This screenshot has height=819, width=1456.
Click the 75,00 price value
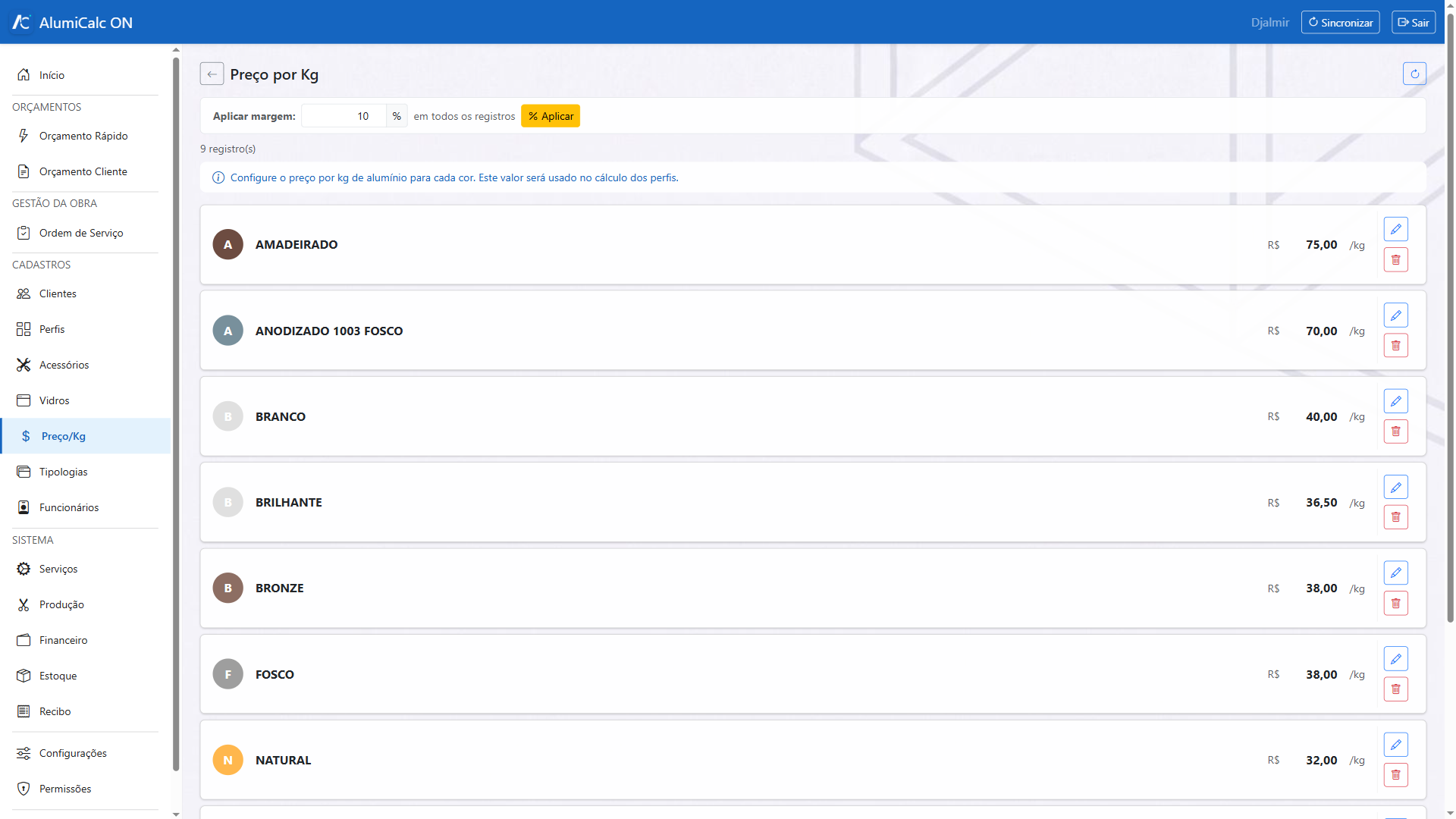(x=1321, y=245)
